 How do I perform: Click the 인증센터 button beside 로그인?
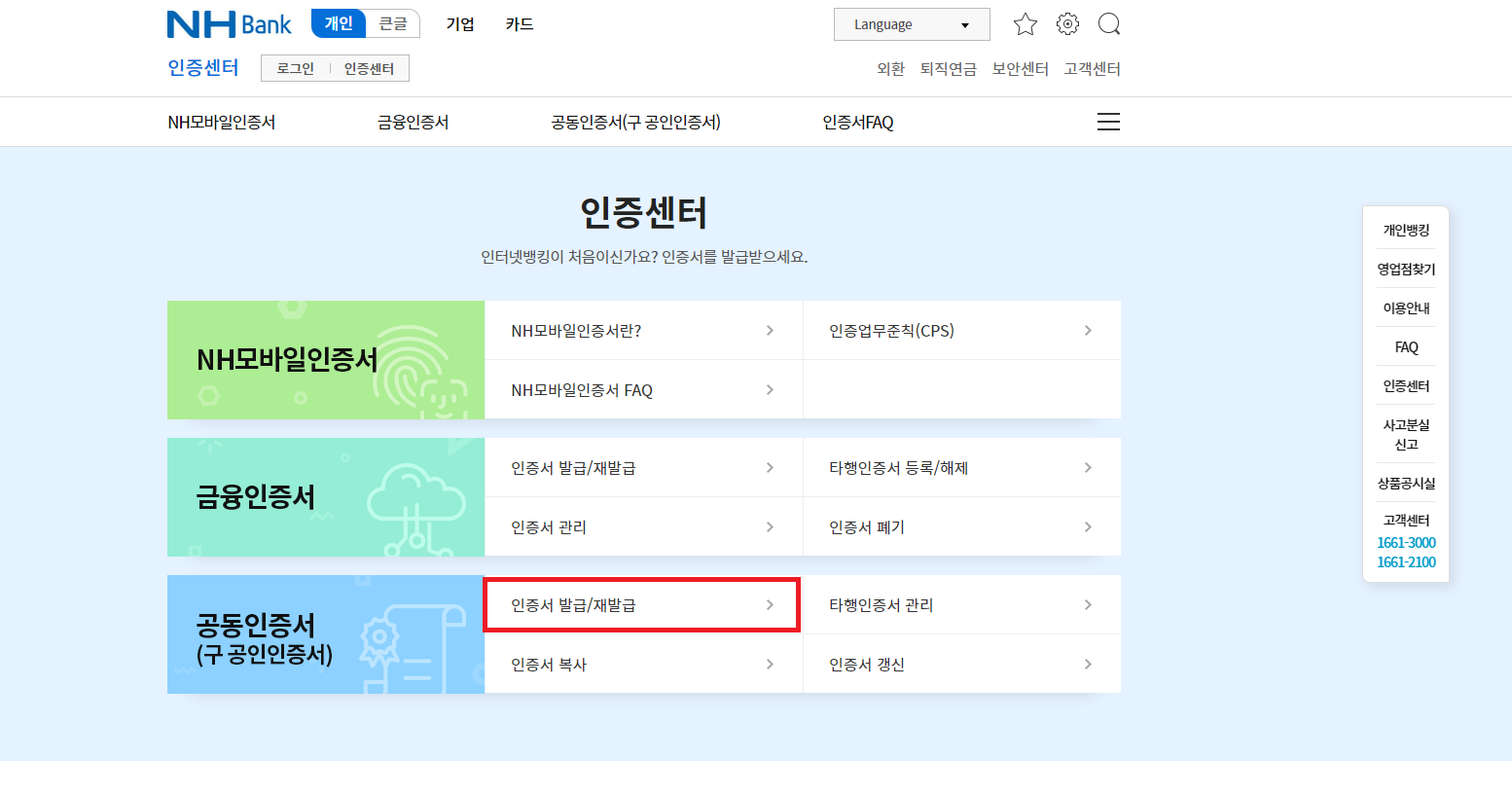(369, 68)
